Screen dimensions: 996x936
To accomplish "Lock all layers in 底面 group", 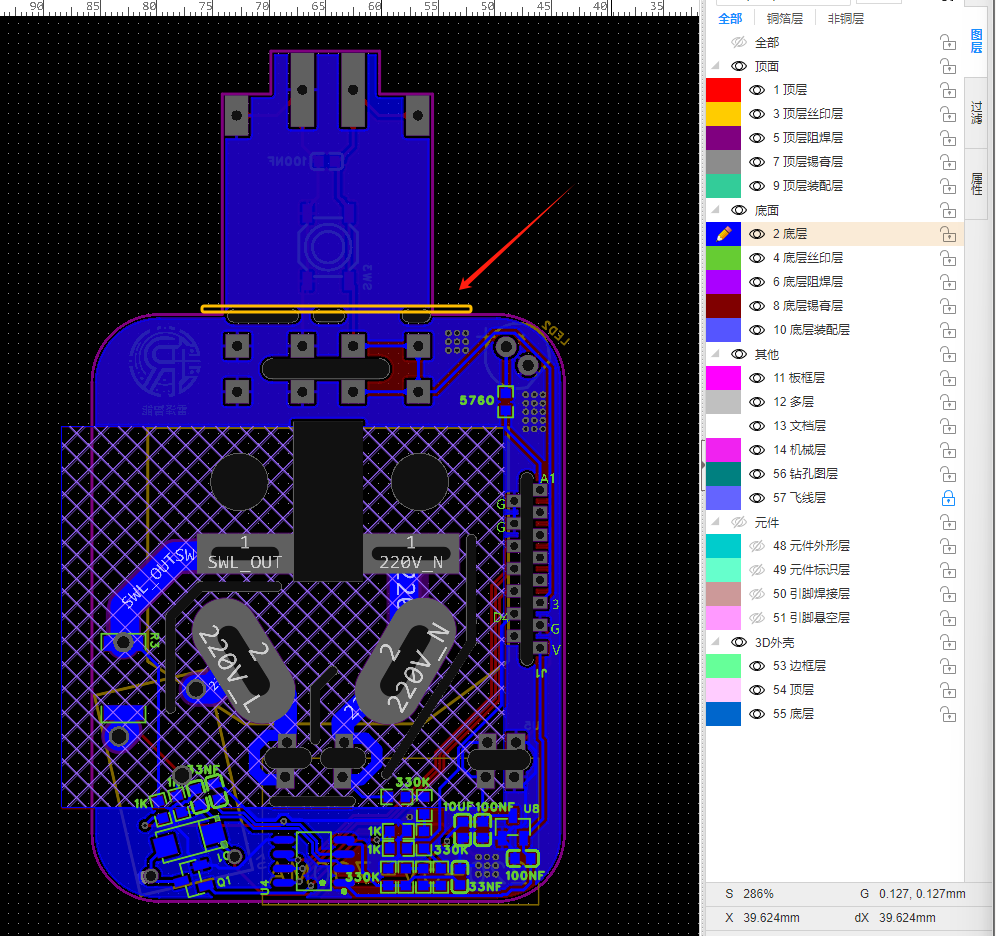I will click(948, 211).
